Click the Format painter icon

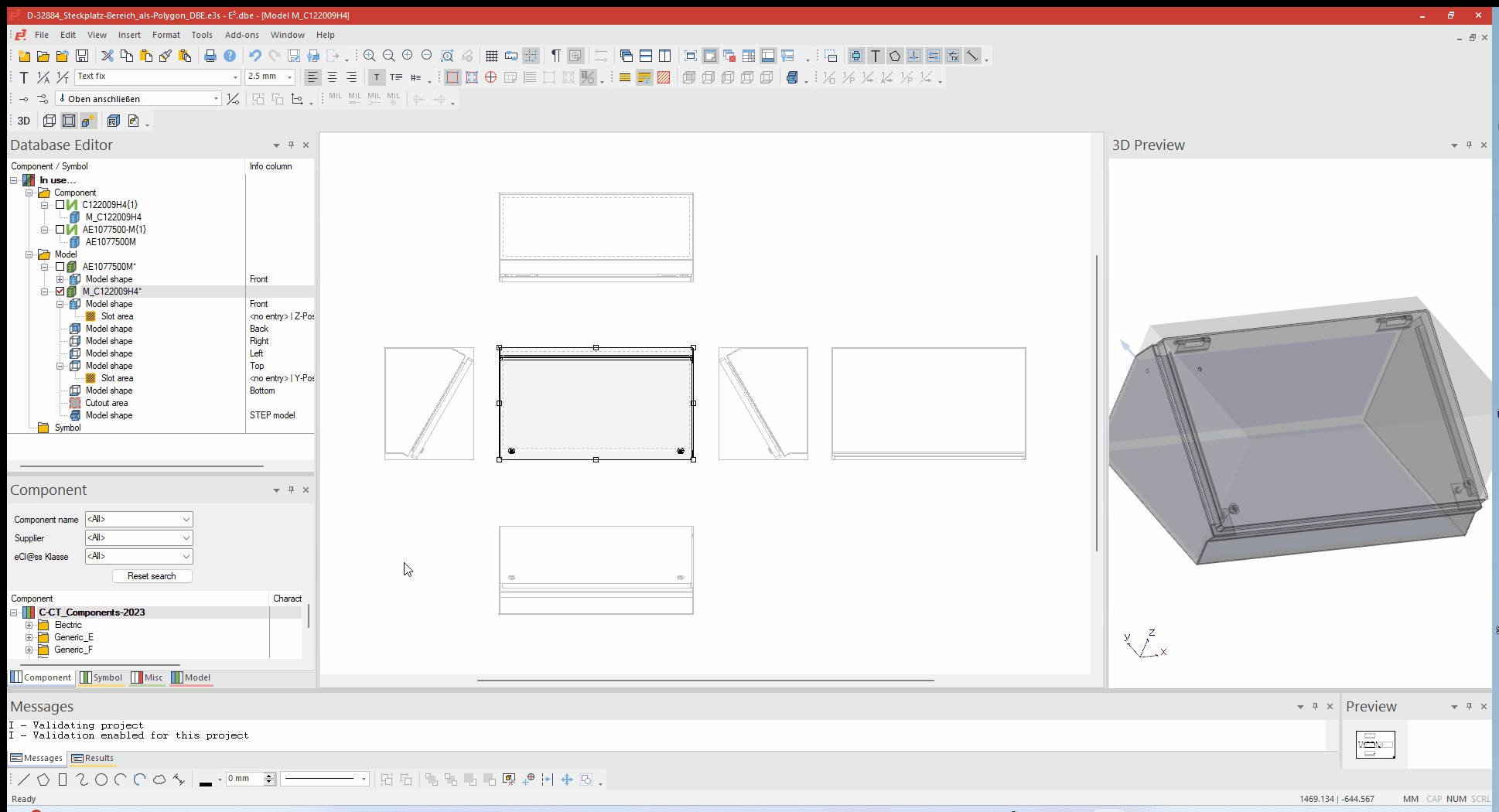(x=165, y=56)
